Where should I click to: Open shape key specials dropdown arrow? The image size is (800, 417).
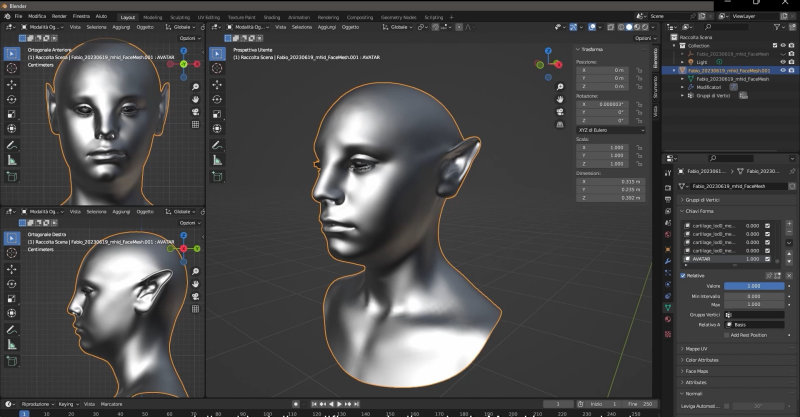(789, 242)
